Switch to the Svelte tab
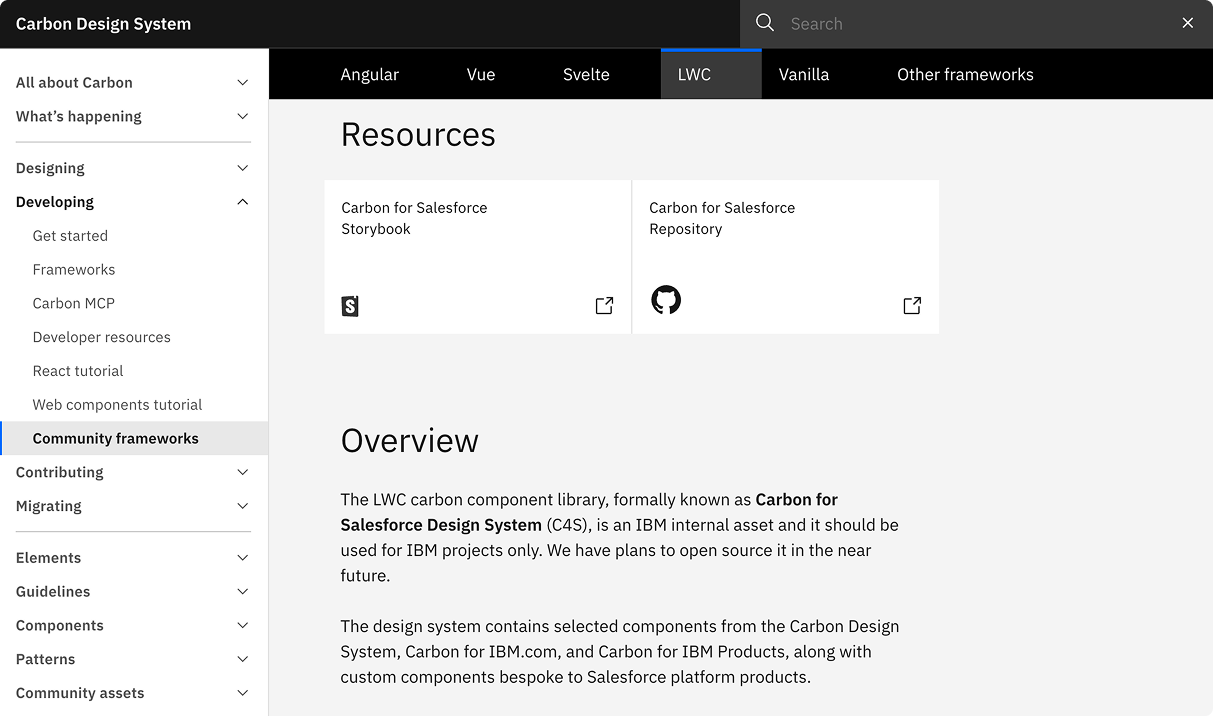The image size is (1213, 716). pos(586,74)
